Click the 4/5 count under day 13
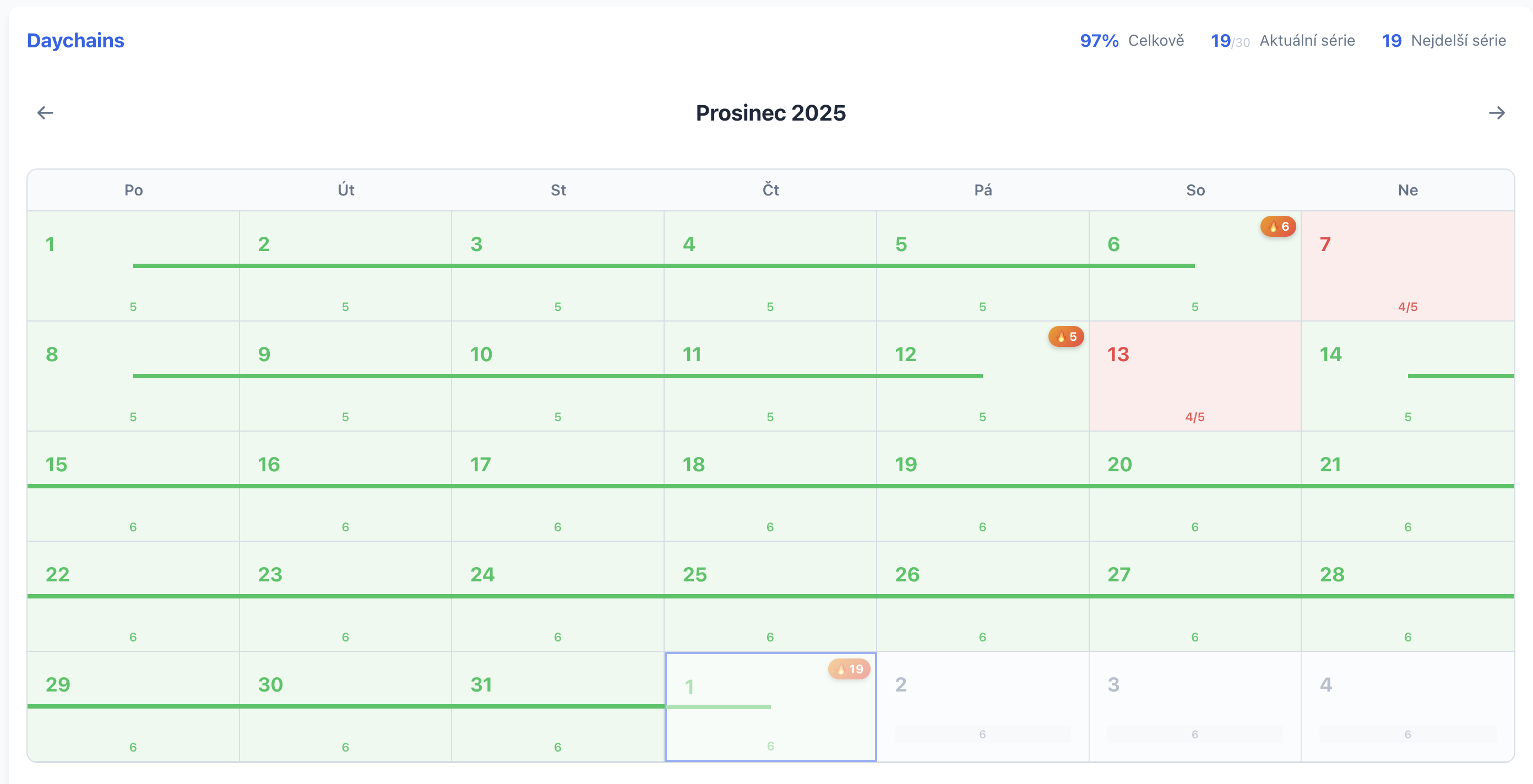 1194,417
